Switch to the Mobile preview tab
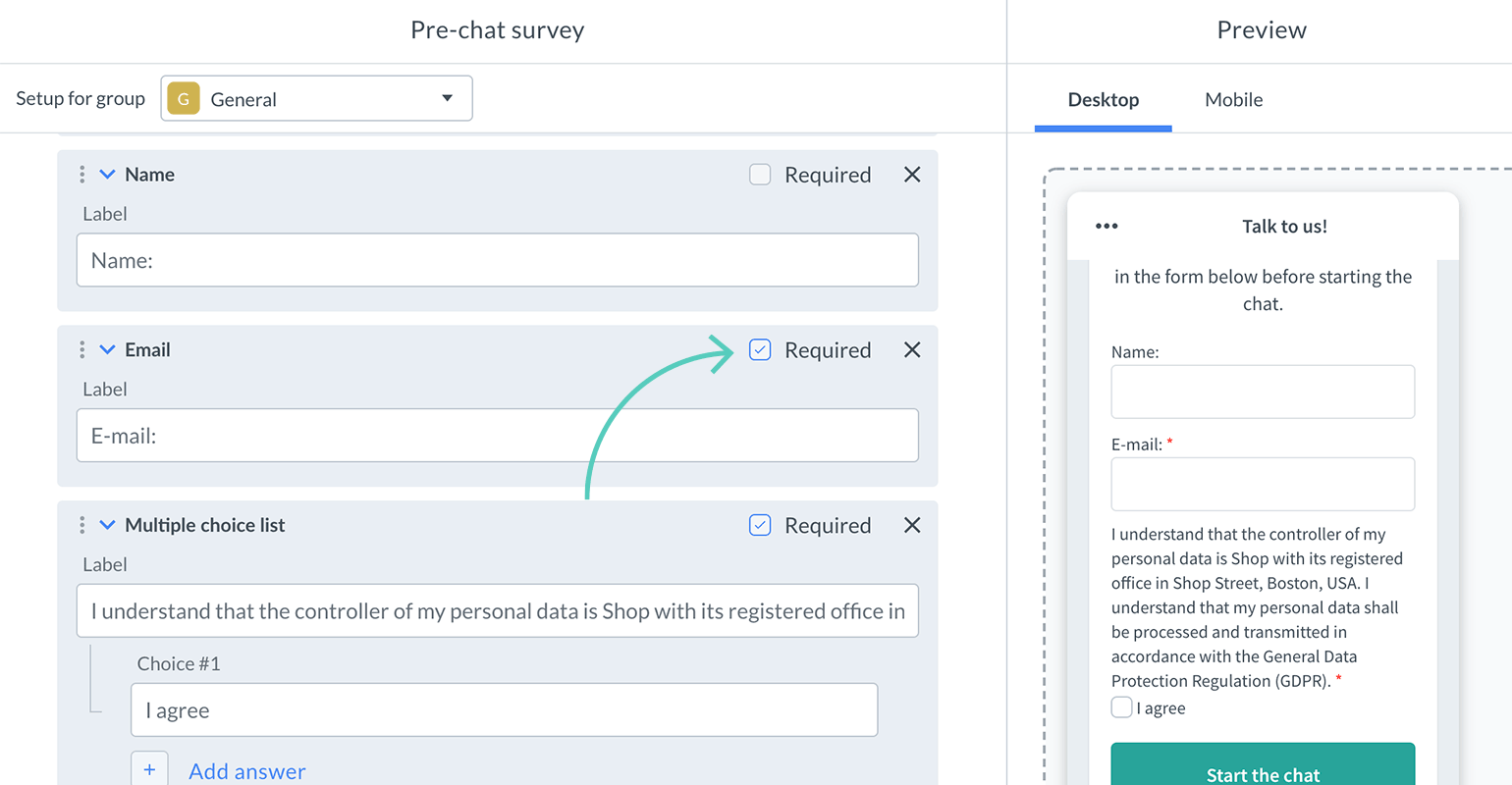Screen dimensions: 1512x785 coord(1234,100)
